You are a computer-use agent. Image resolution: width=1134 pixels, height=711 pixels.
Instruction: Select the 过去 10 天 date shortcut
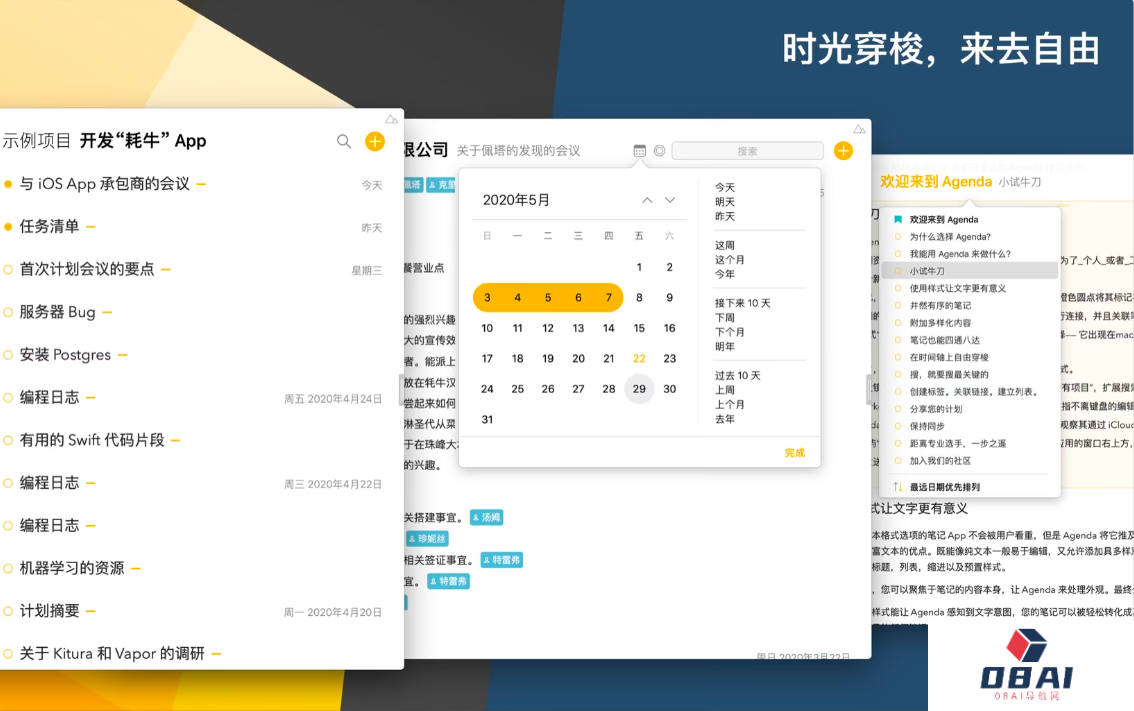coord(737,376)
